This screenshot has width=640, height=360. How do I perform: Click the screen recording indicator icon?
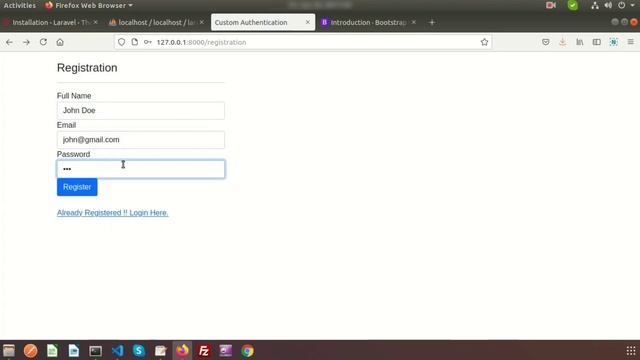click(551, 5)
